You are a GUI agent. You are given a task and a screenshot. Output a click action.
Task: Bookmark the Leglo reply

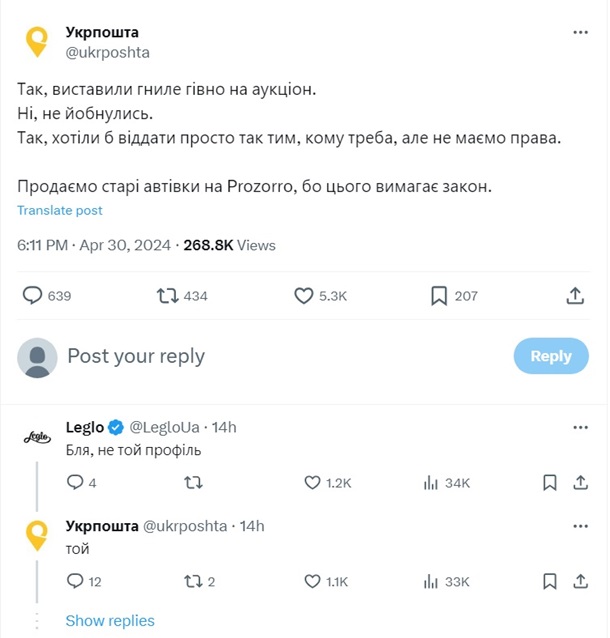pyautogui.click(x=549, y=483)
